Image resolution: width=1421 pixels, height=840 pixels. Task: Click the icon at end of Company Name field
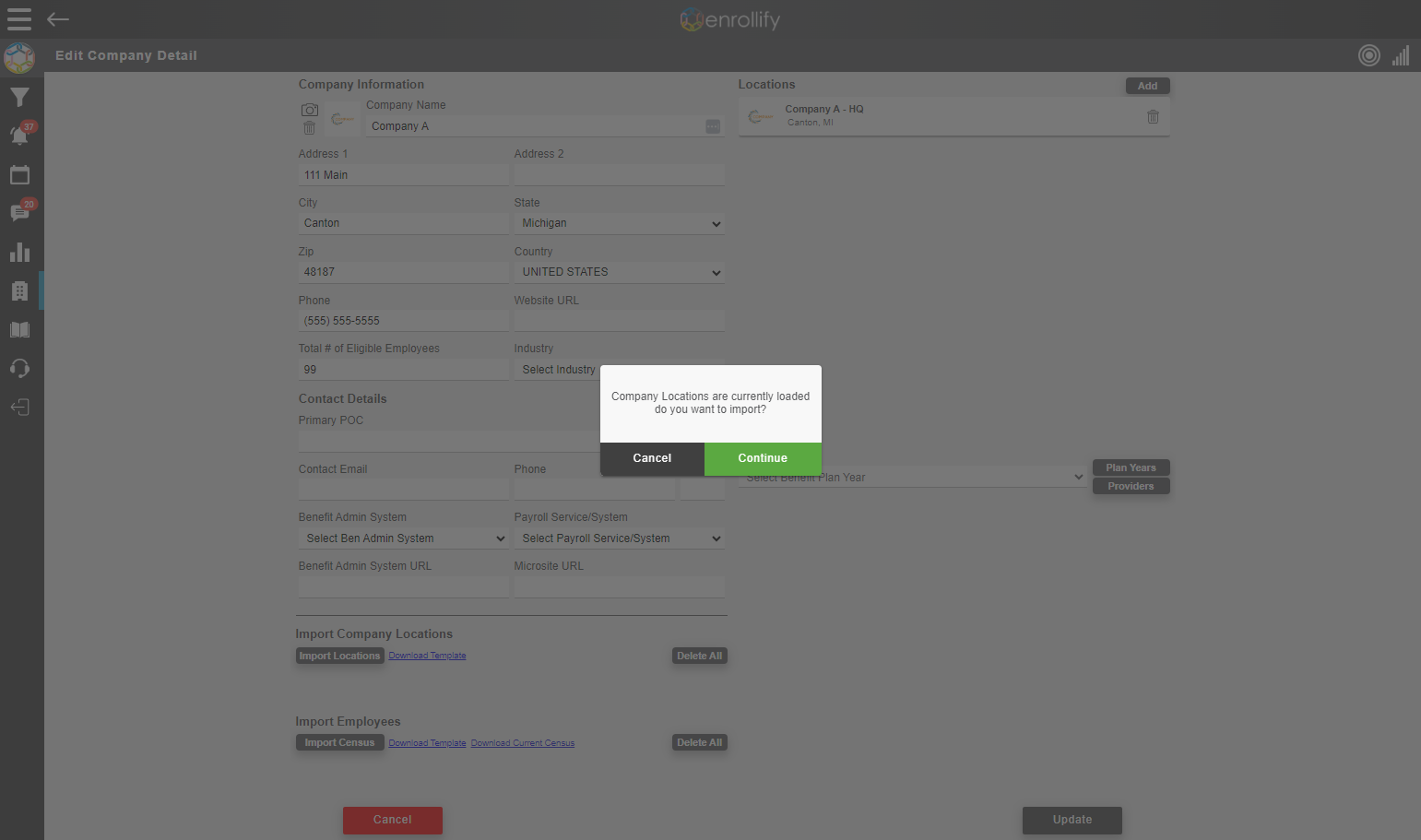point(713,126)
